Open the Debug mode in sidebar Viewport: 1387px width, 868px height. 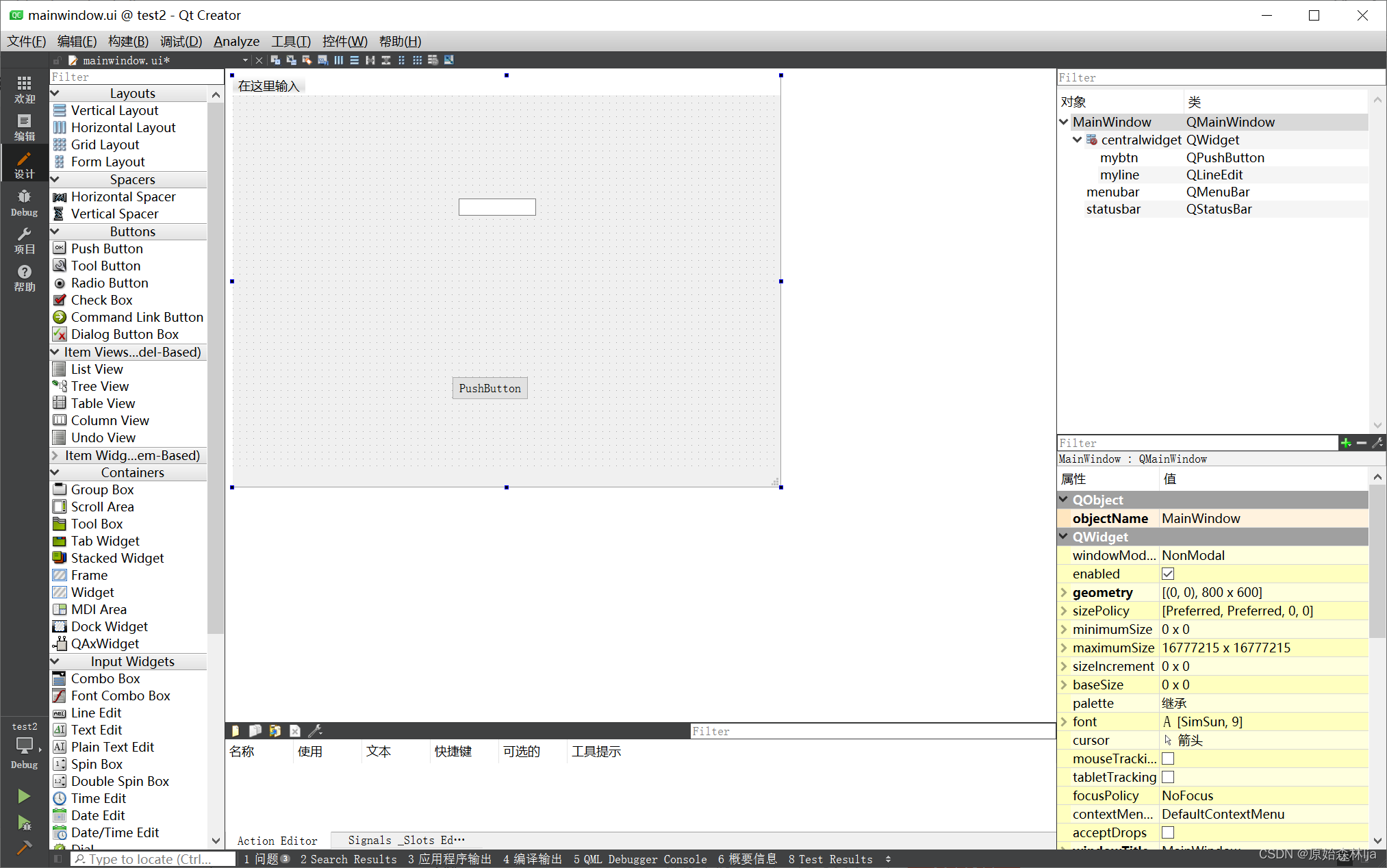(24, 203)
